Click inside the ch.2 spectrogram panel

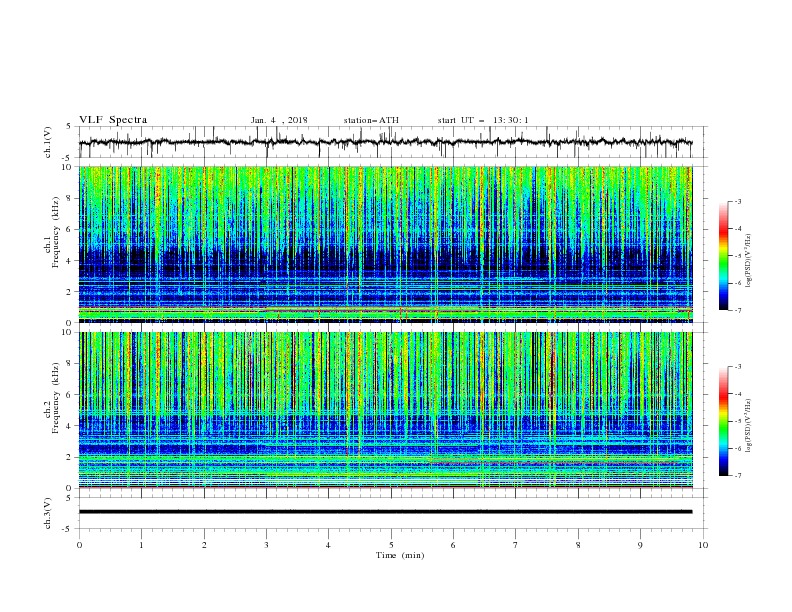pos(385,410)
